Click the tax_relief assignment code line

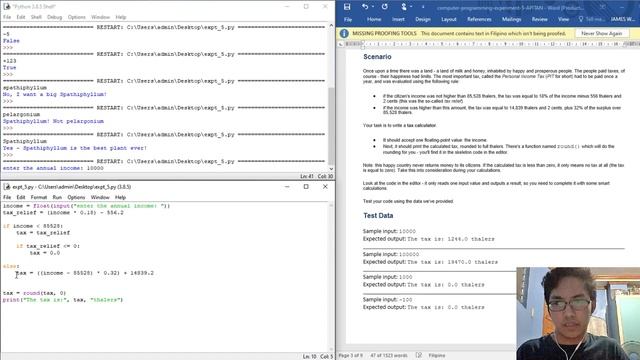[x=63, y=213]
